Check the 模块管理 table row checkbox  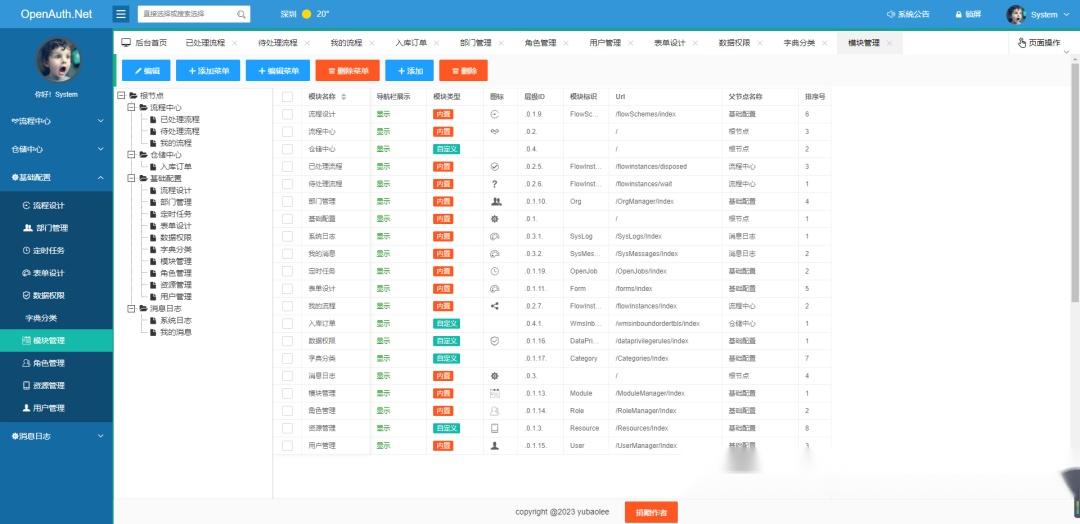287,393
